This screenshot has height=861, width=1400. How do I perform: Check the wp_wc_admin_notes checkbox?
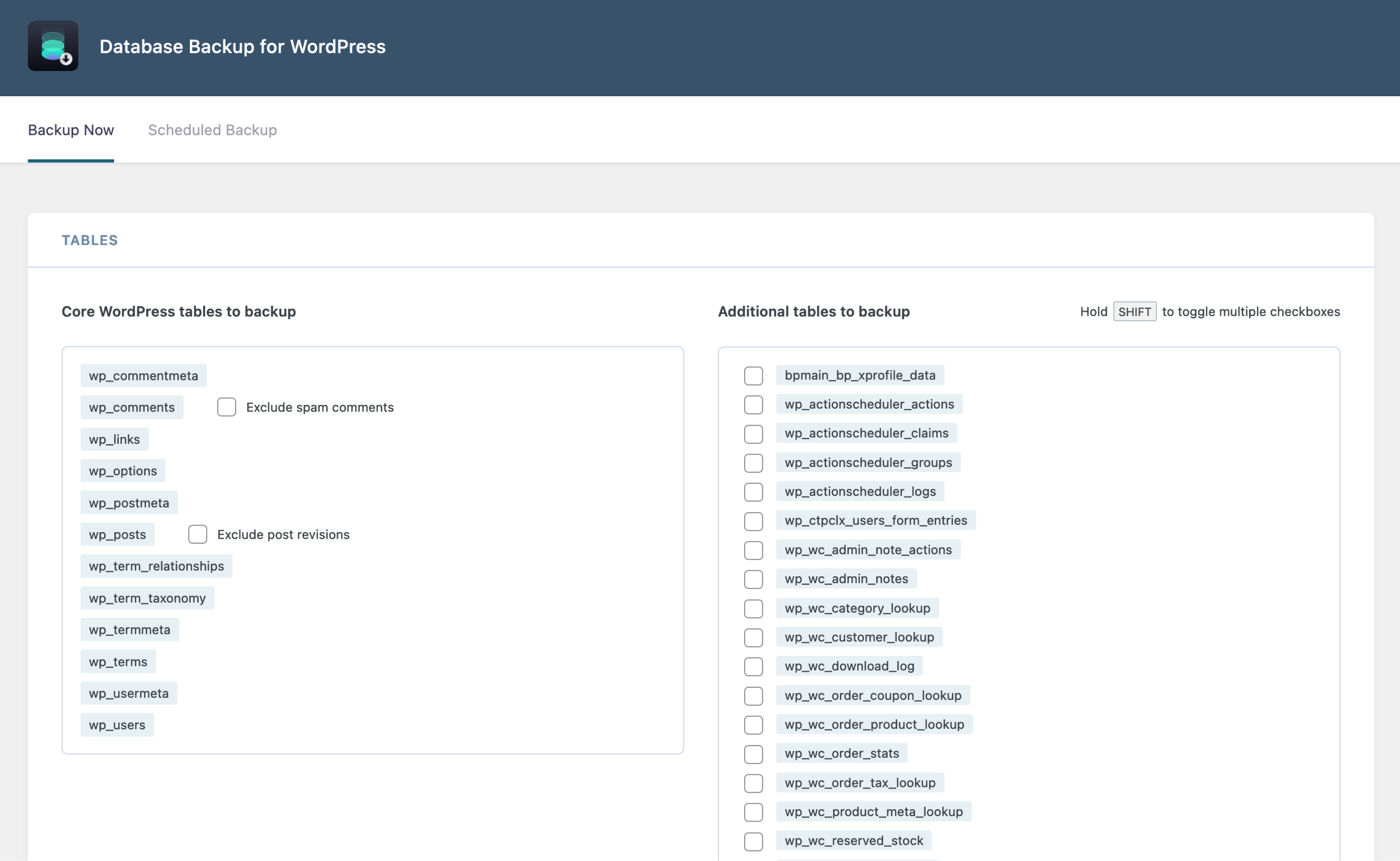pyautogui.click(x=754, y=579)
